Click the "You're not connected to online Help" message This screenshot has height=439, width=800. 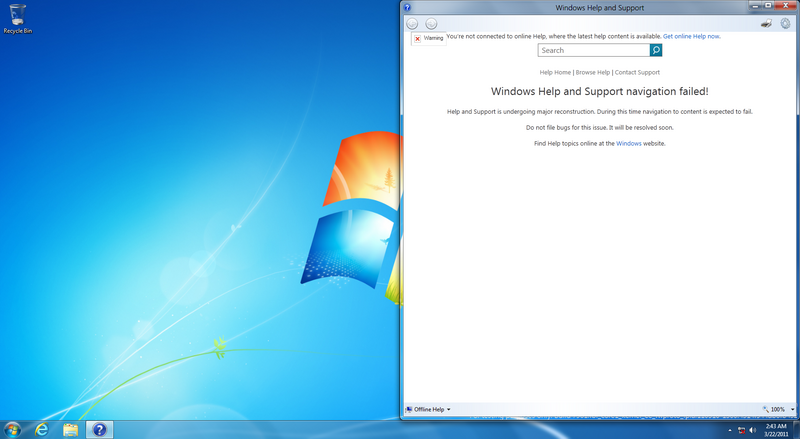click(554, 36)
